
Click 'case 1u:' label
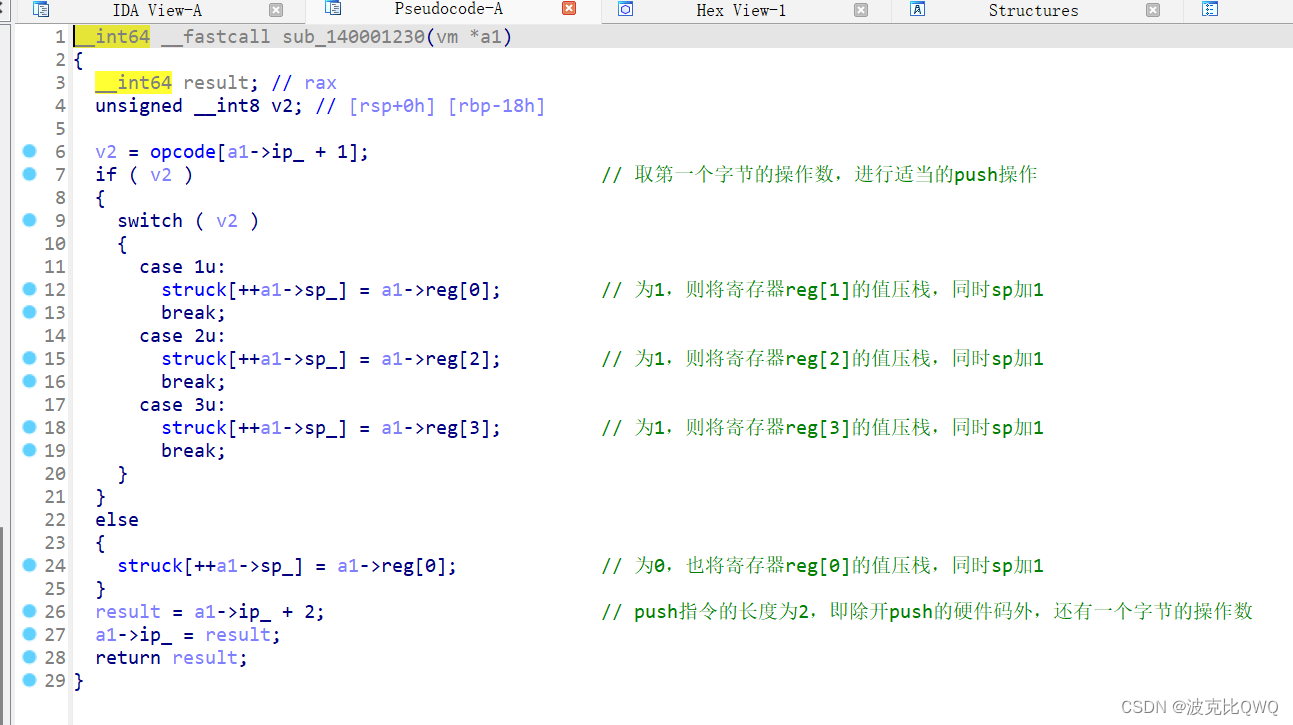[183, 267]
